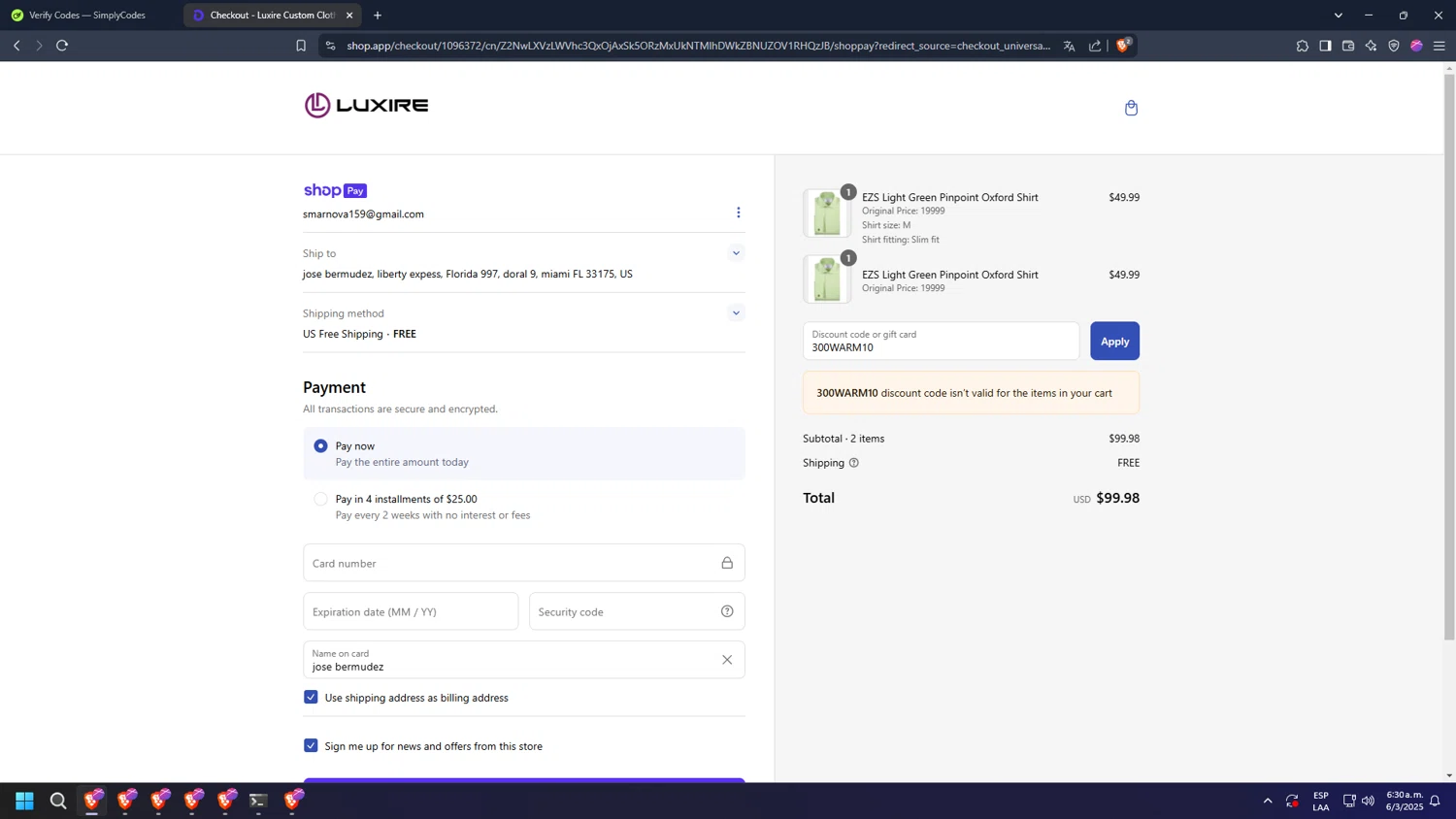The width and height of the screenshot is (1456, 819).
Task: Go back in browser history
Action: pyautogui.click(x=17, y=46)
